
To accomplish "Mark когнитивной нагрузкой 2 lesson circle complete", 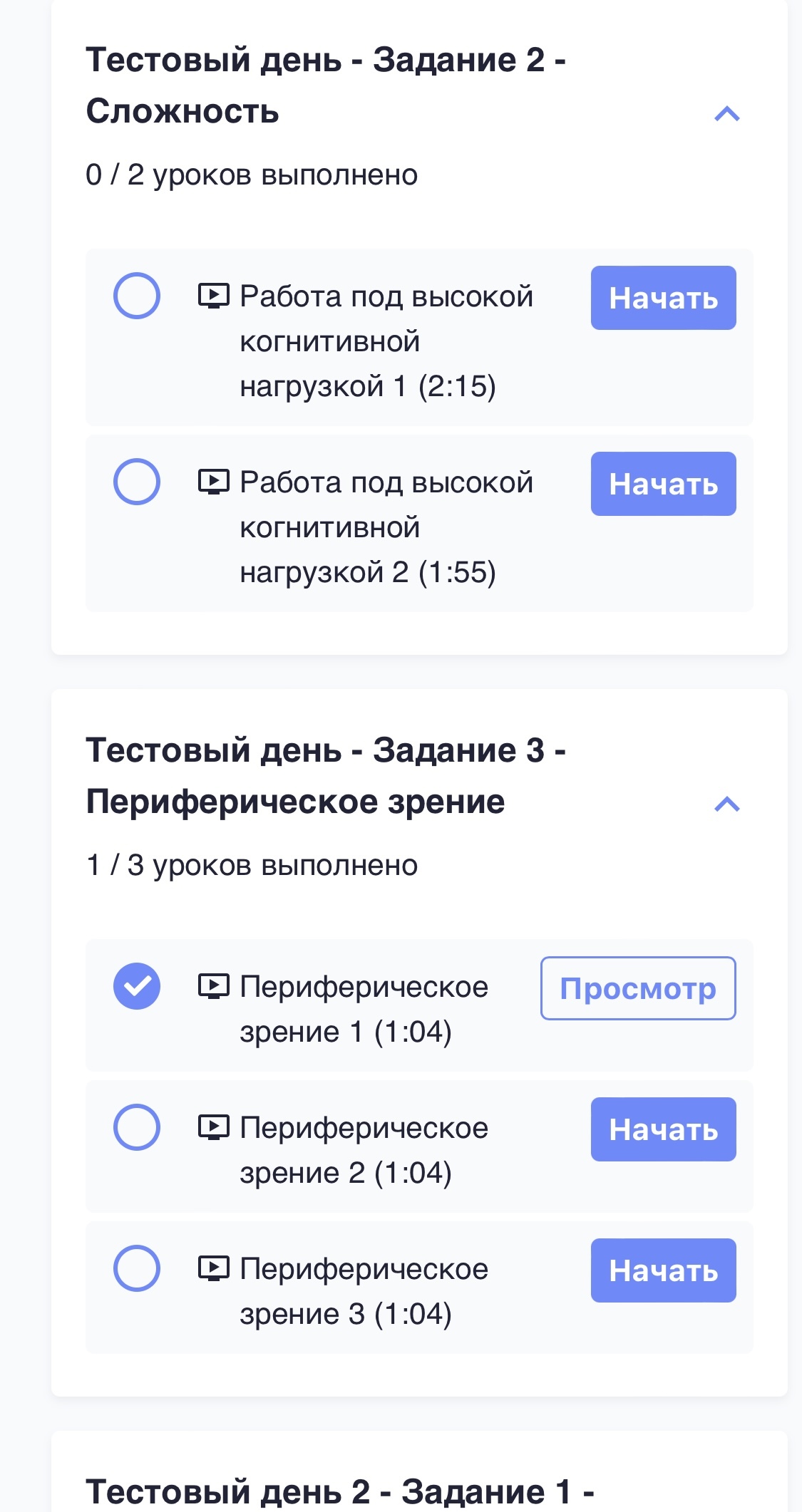I will pos(137,482).
